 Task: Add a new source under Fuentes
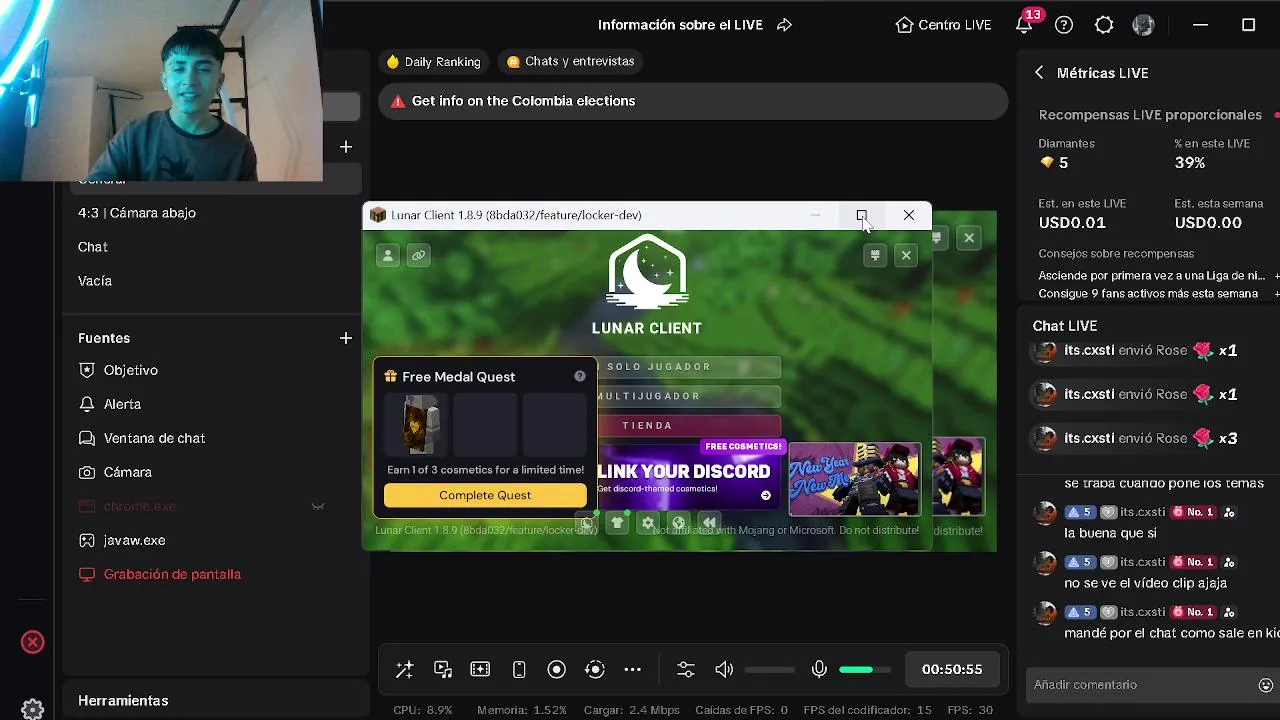click(346, 338)
